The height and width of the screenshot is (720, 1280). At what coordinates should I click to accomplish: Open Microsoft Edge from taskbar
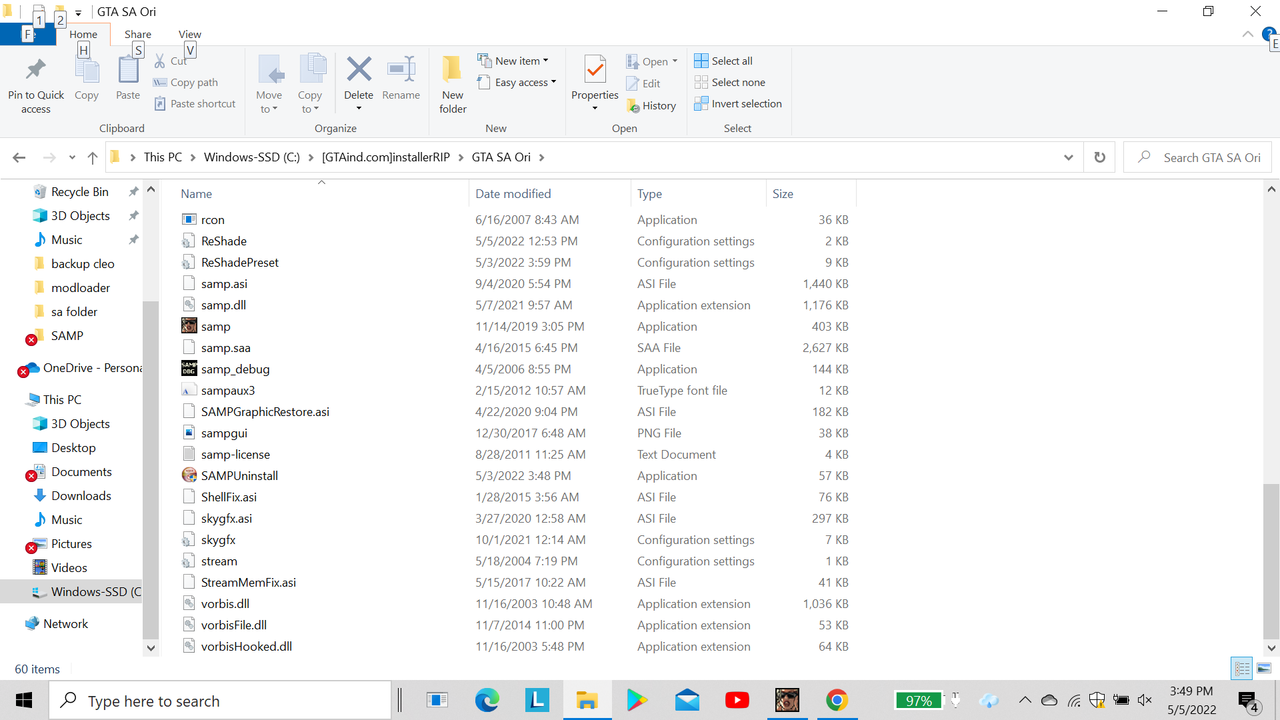click(x=487, y=701)
